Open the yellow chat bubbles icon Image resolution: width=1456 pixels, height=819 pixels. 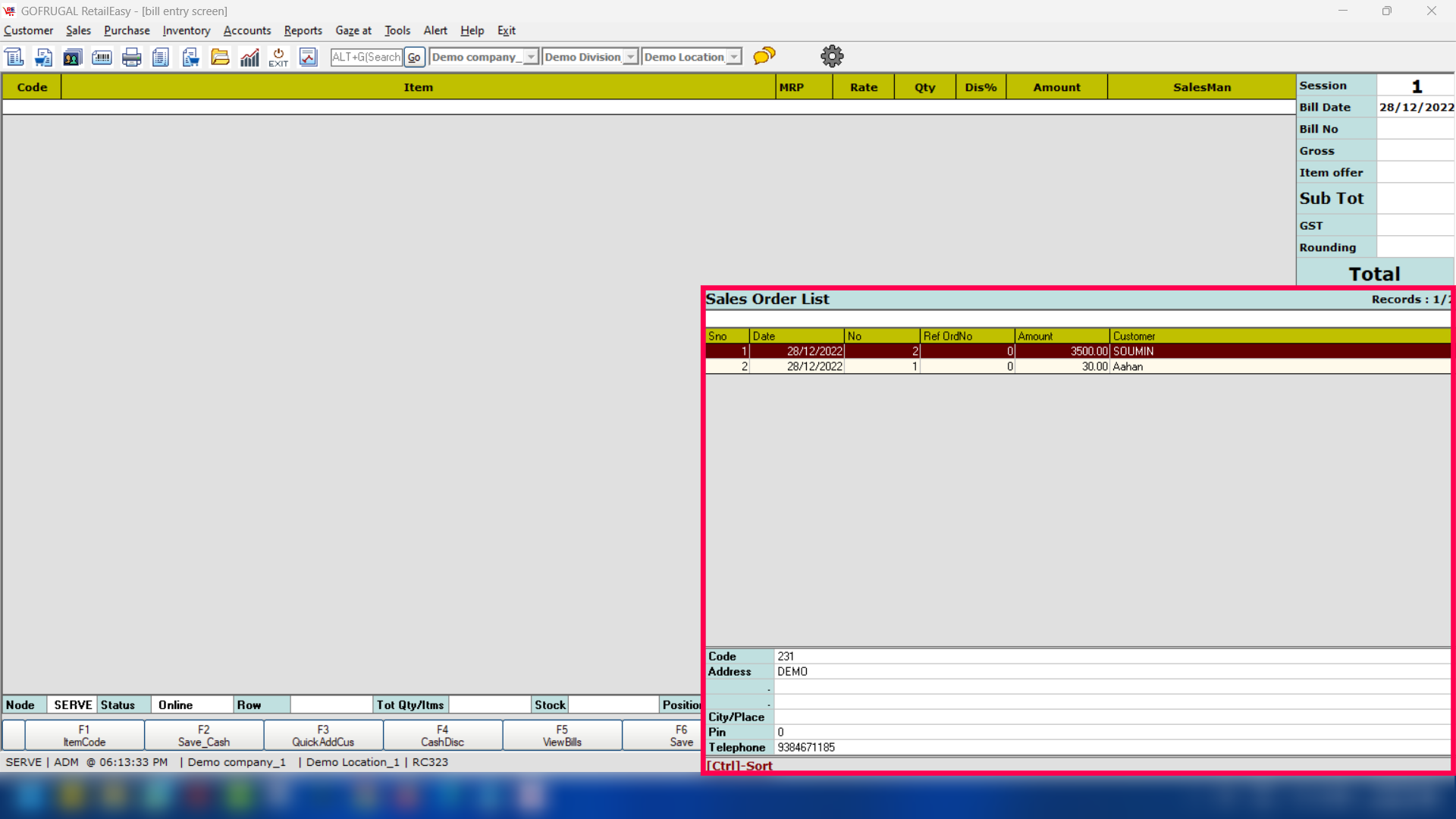[764, 55]
